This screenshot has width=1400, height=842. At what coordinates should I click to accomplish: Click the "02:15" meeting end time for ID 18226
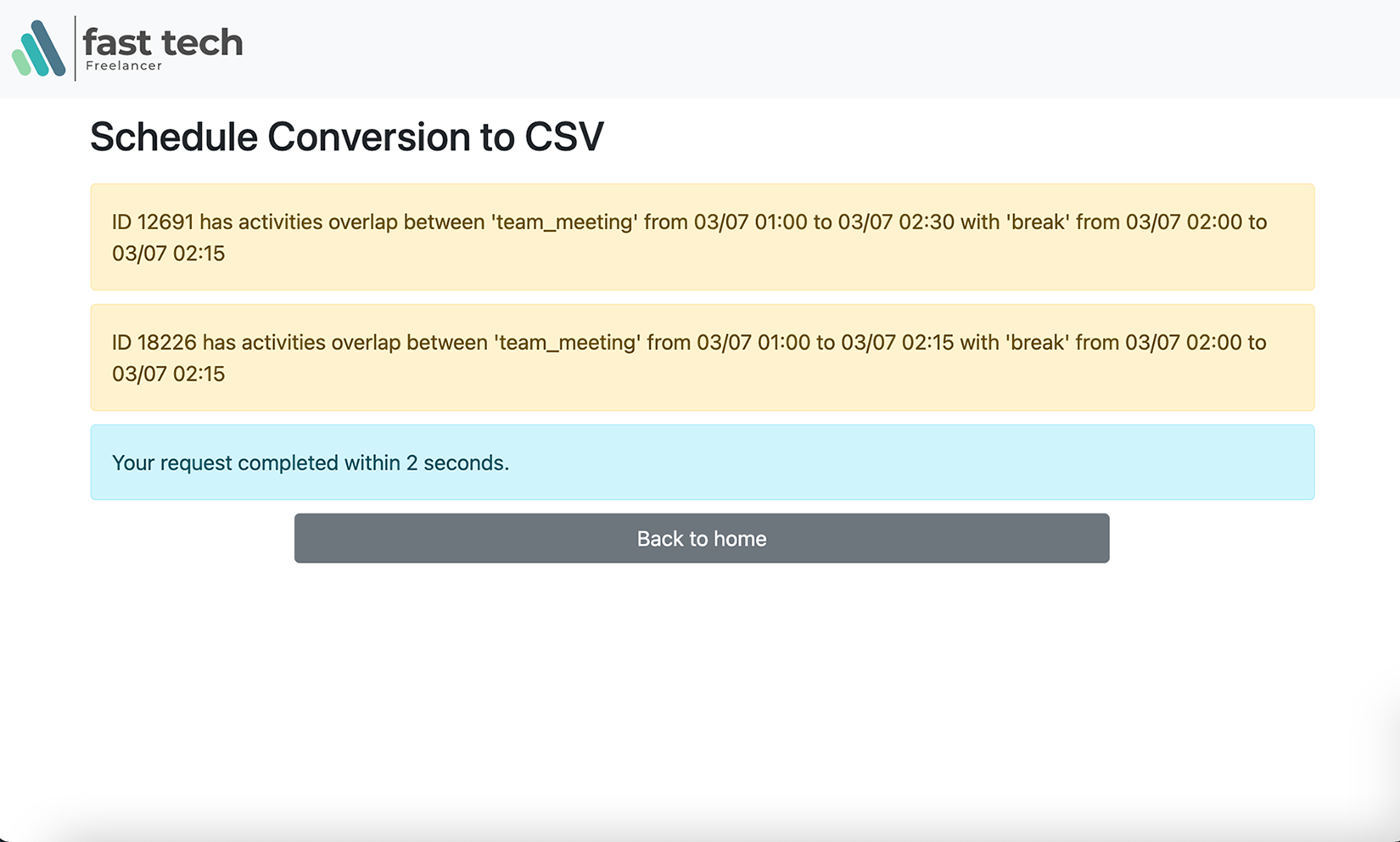pyautogui.click(x=927, y=343)
